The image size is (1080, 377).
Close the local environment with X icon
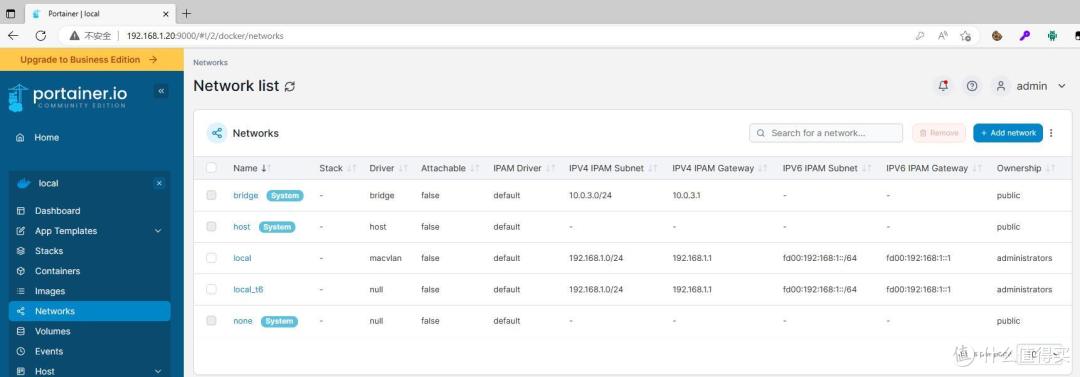[x=159, y=183]
